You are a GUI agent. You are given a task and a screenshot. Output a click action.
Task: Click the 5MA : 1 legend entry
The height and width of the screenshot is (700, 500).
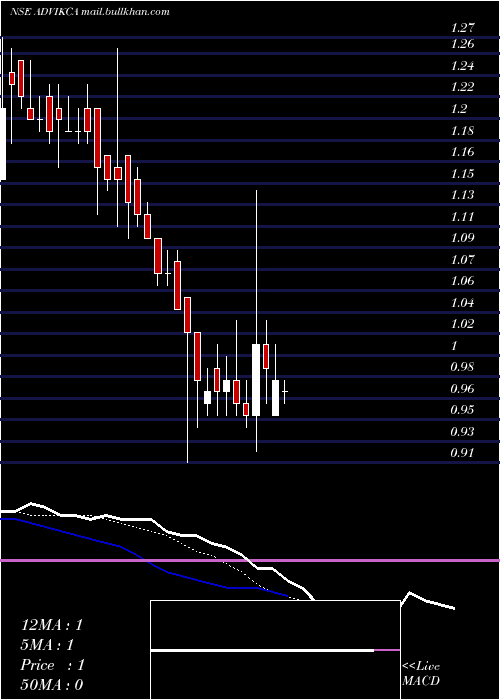47,645
